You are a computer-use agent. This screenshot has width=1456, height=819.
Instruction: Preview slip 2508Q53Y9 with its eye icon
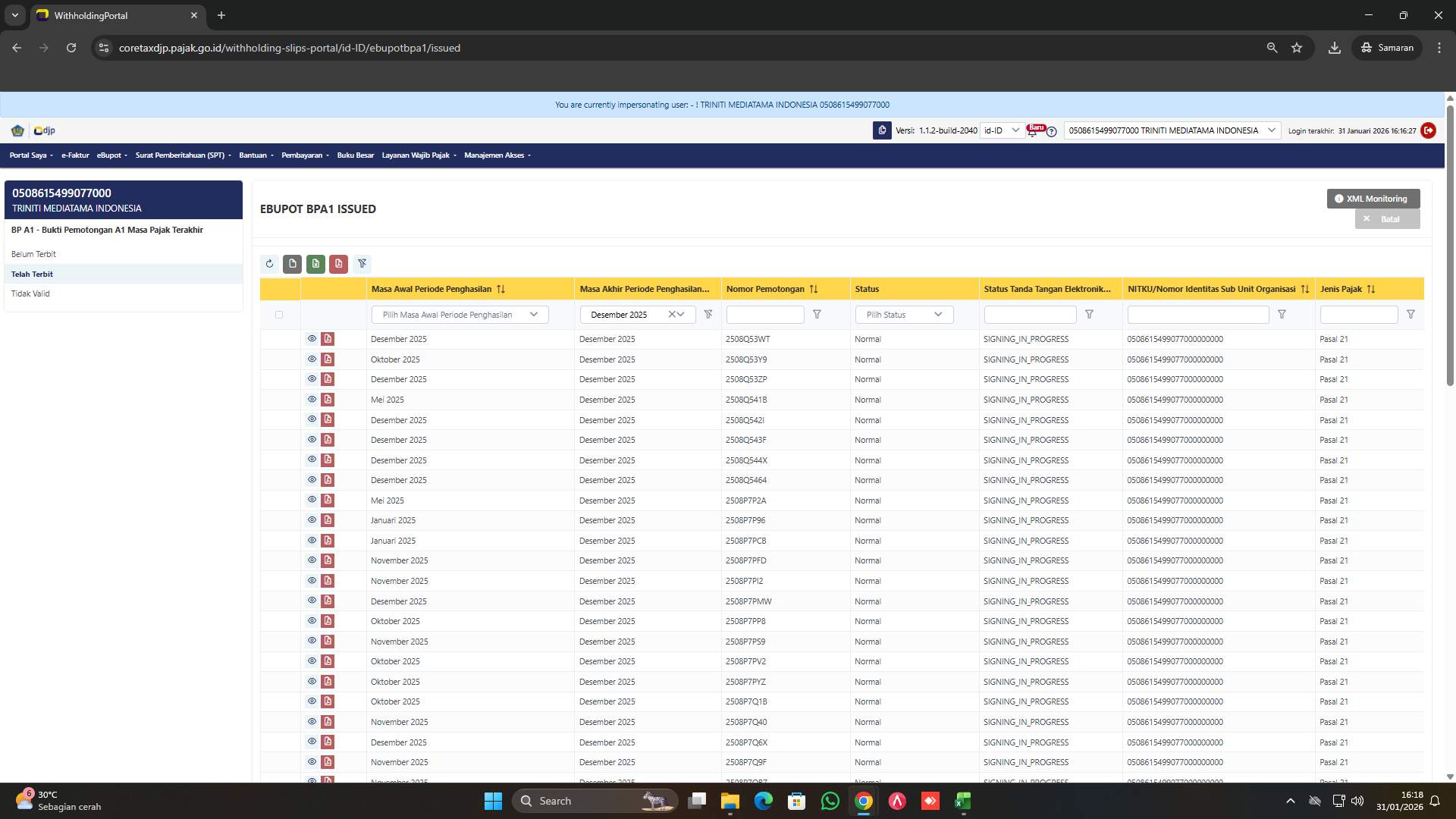[x=312, y=359]
